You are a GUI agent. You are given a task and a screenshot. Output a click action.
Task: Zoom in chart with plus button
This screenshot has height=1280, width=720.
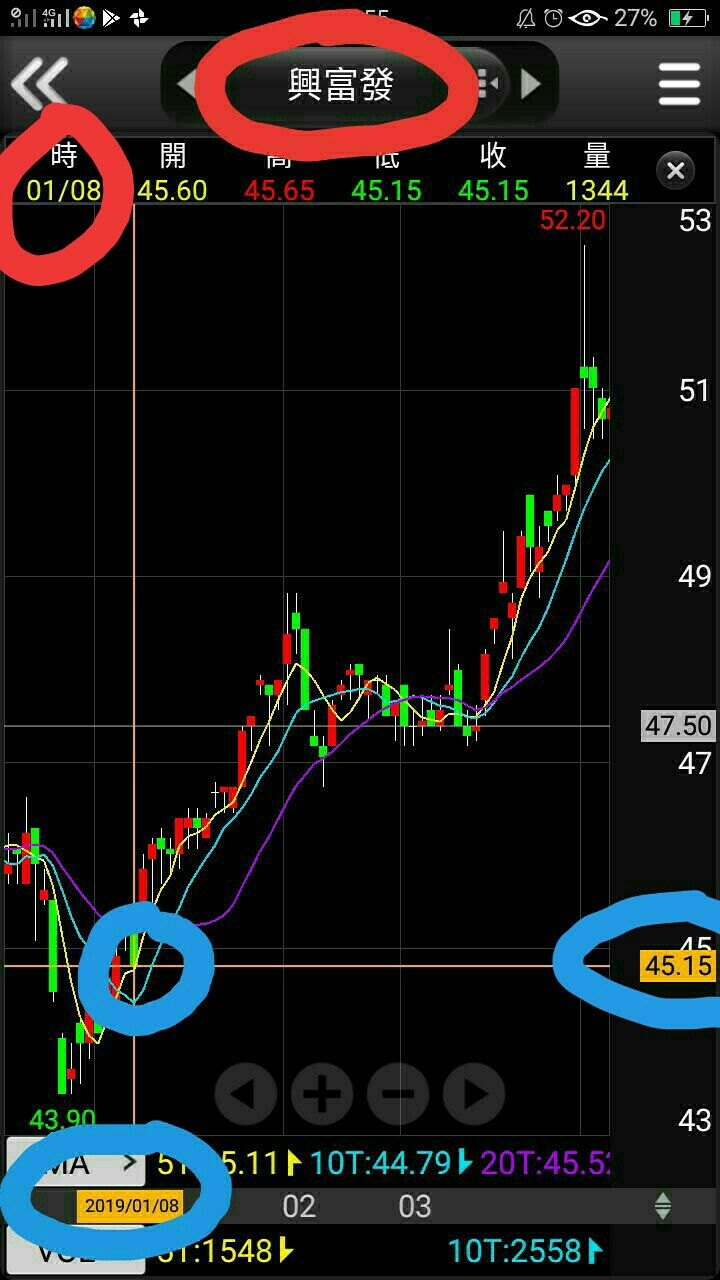[x=322, y=1093]
